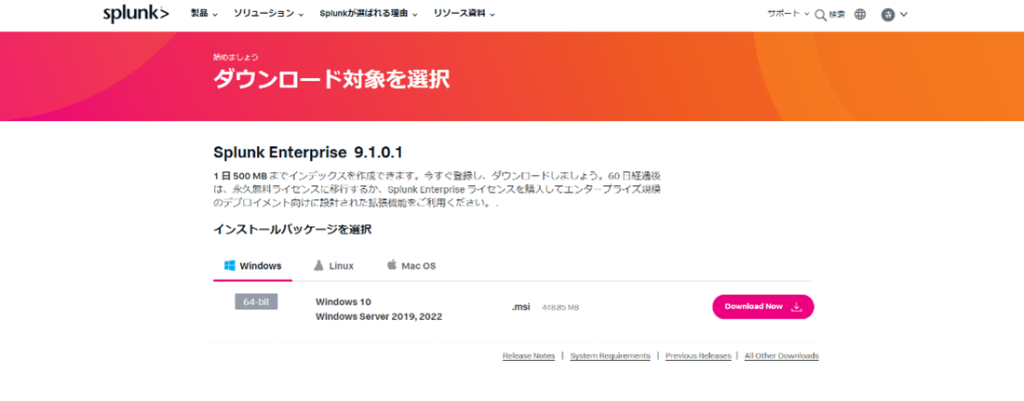Viewport: 1024px width, 401px height.
Task: Open the user account avatar icon
Action: (x=888, y=14)
